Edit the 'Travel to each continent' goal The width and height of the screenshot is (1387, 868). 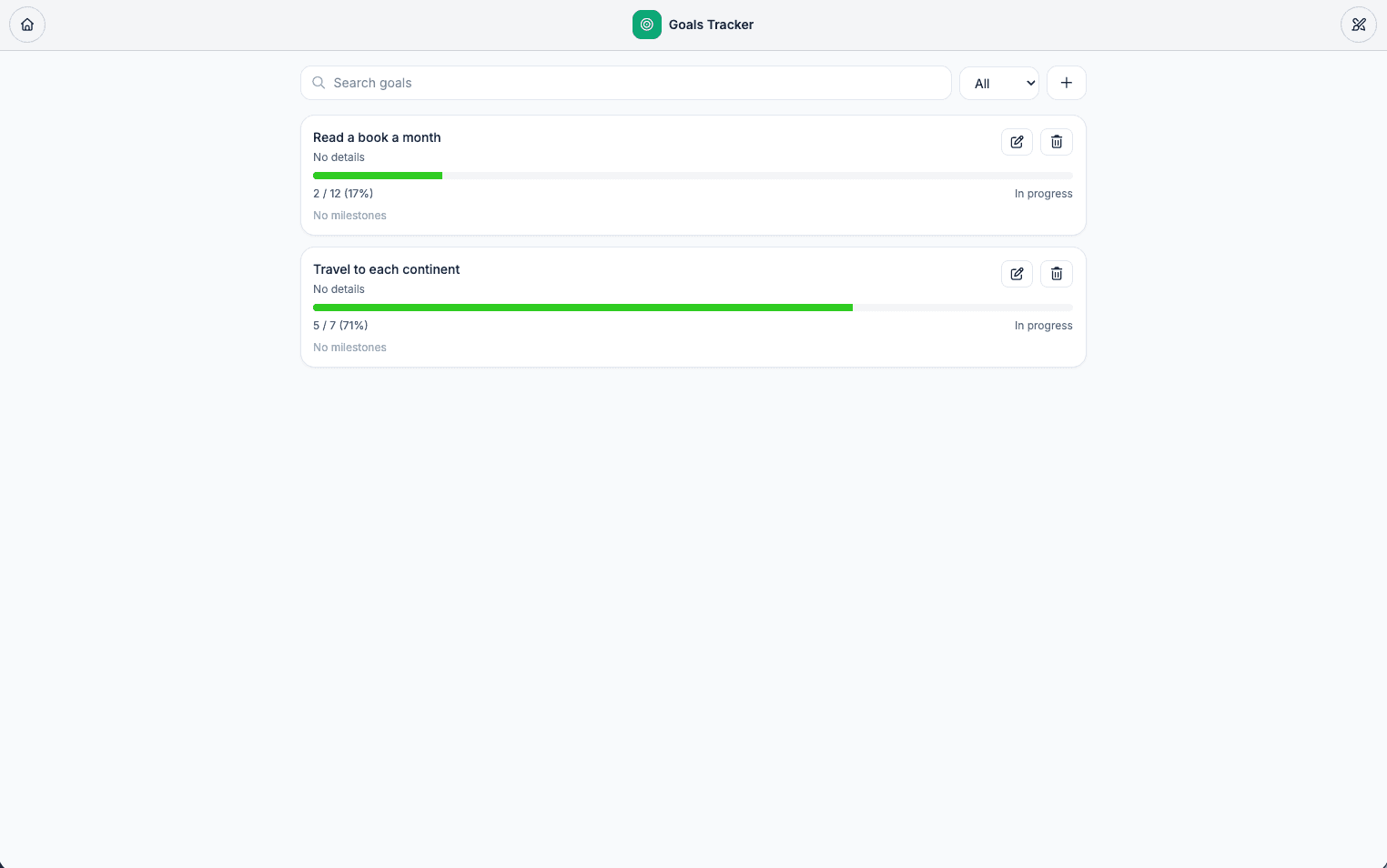pyautogui.click(x=1017, y=274)
